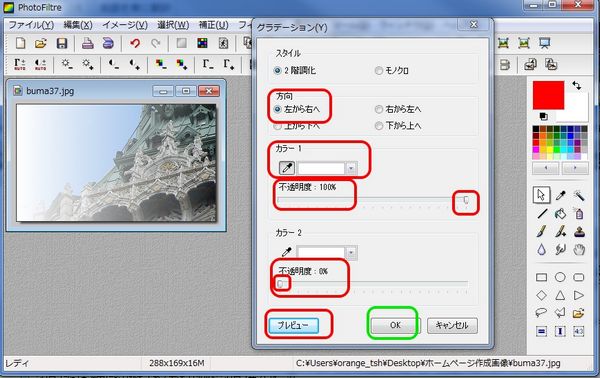Click the Save floppy disk icon
This screenshot has width=600, height=378.
(x=62, y=43)
